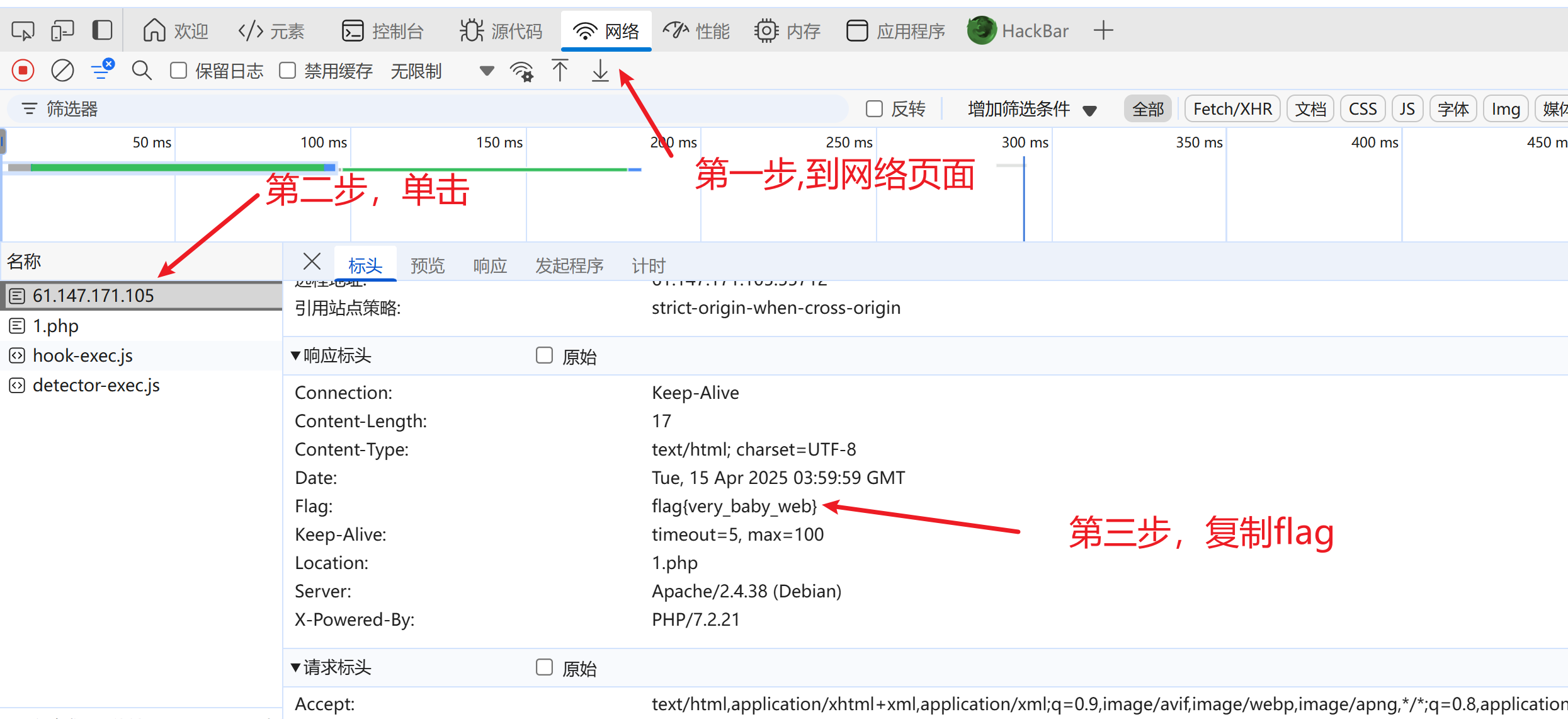Enable the 保留日志 checkbox
This screenshot has width=1568, height=719.
179,71
